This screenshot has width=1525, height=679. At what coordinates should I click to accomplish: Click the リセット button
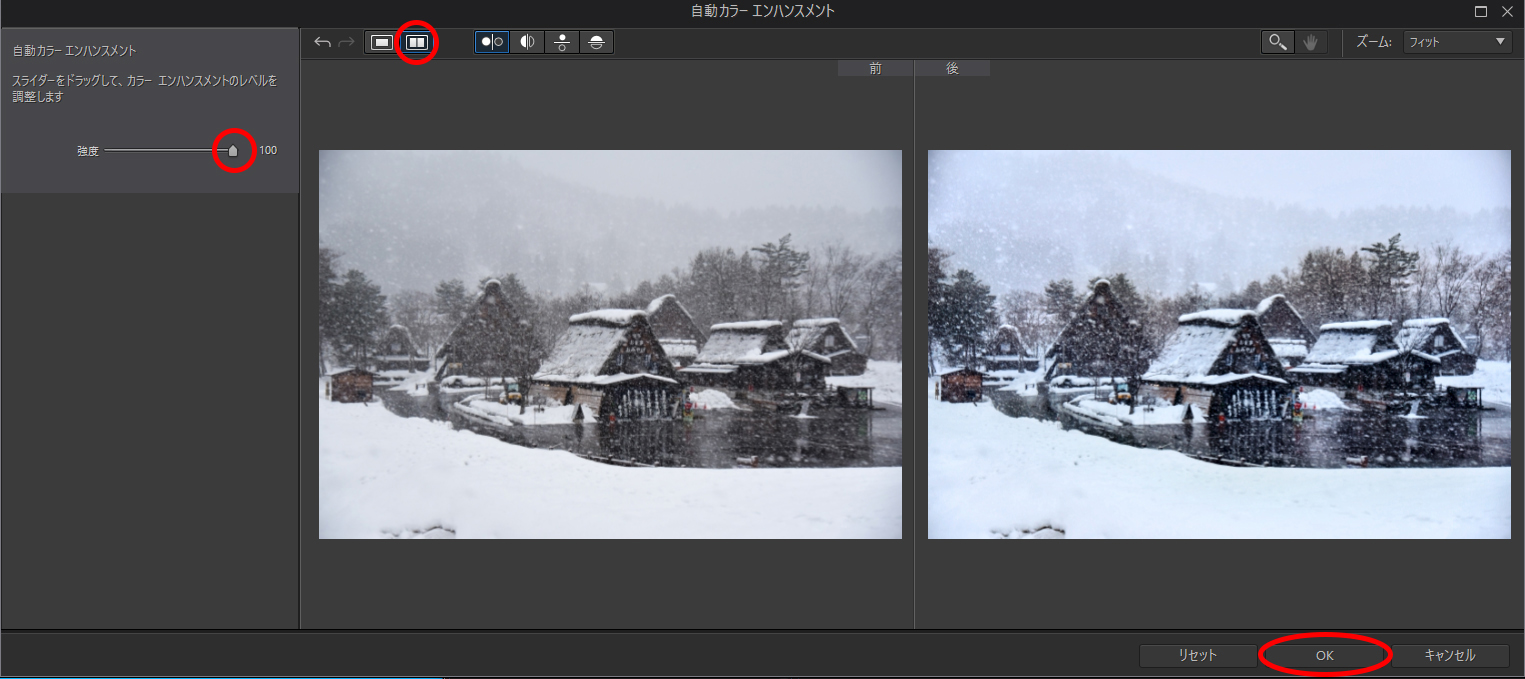click(x=1198, y=656)
